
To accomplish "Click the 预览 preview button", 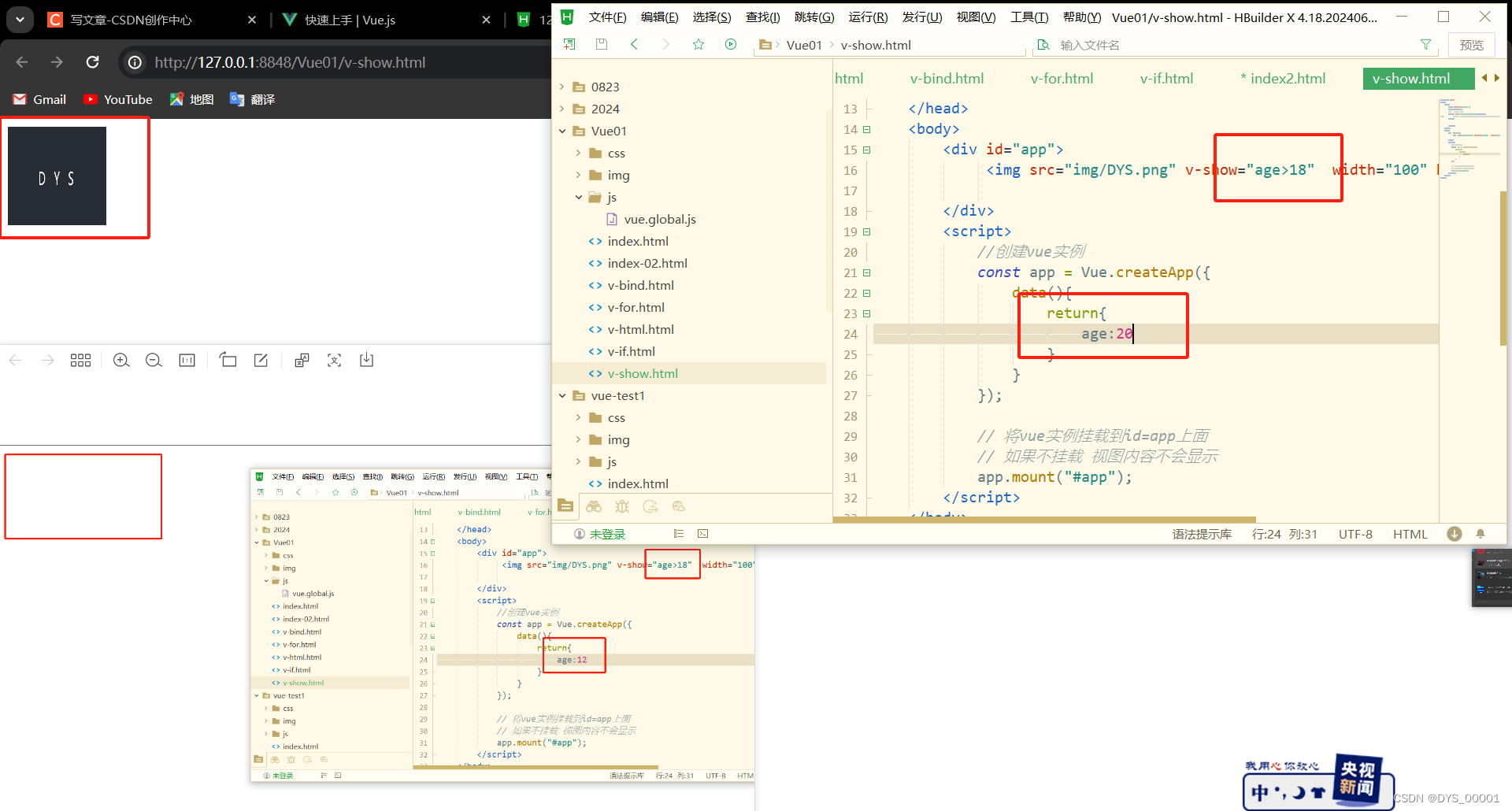I will point(1471,45).
